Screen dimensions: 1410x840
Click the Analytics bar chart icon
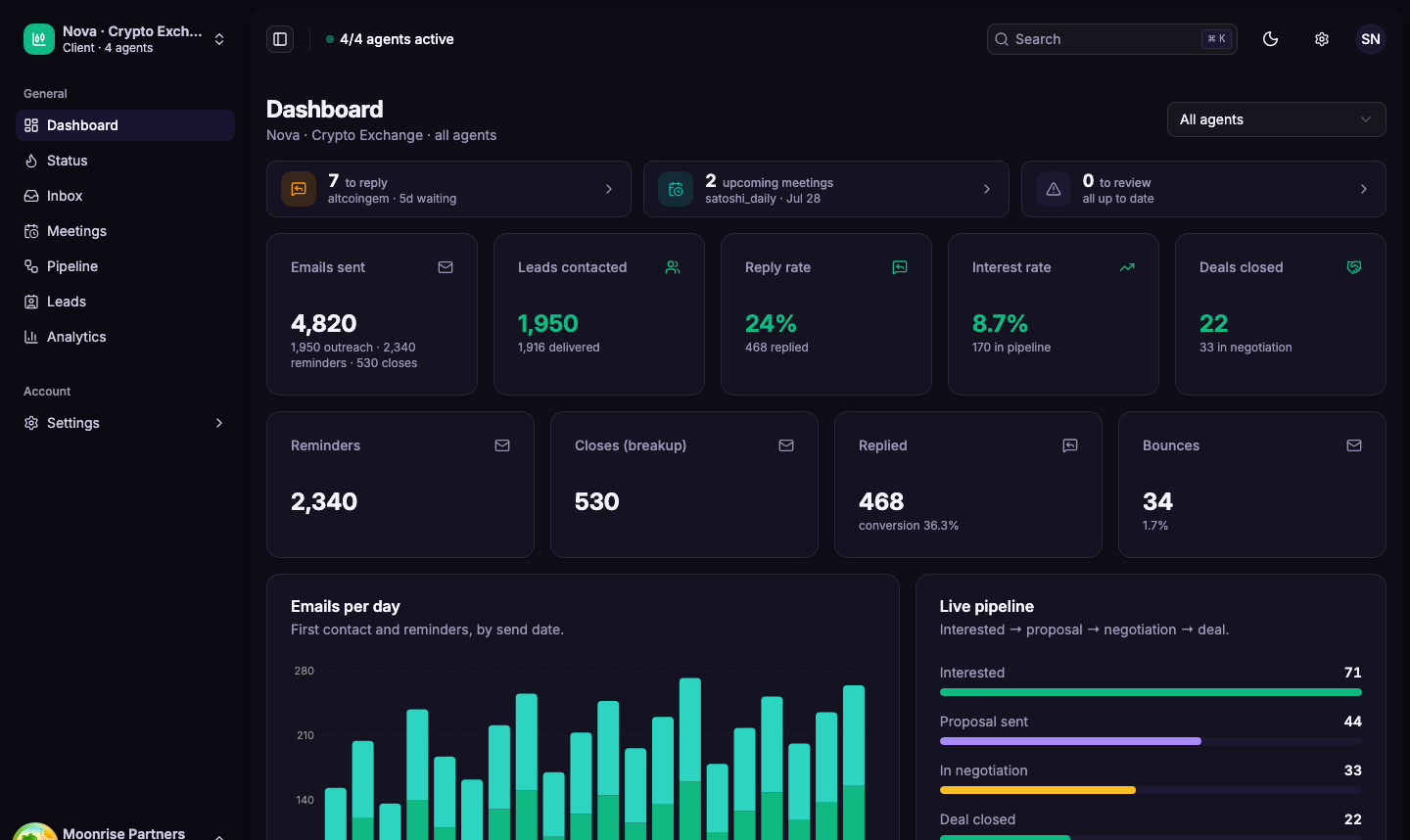(x=31, y=337)
